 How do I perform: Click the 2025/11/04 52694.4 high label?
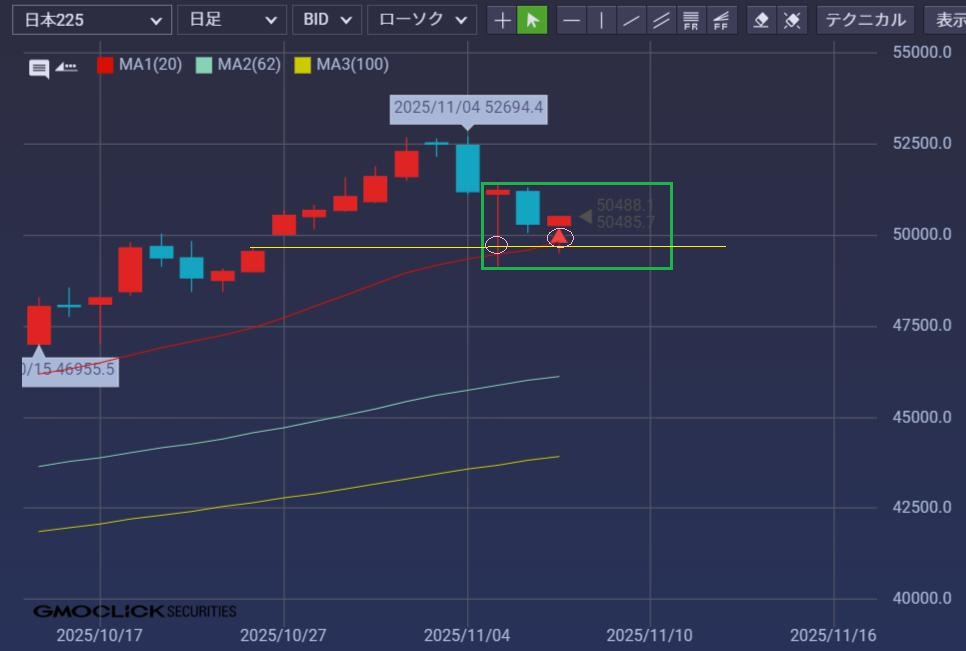pos(468,108)
